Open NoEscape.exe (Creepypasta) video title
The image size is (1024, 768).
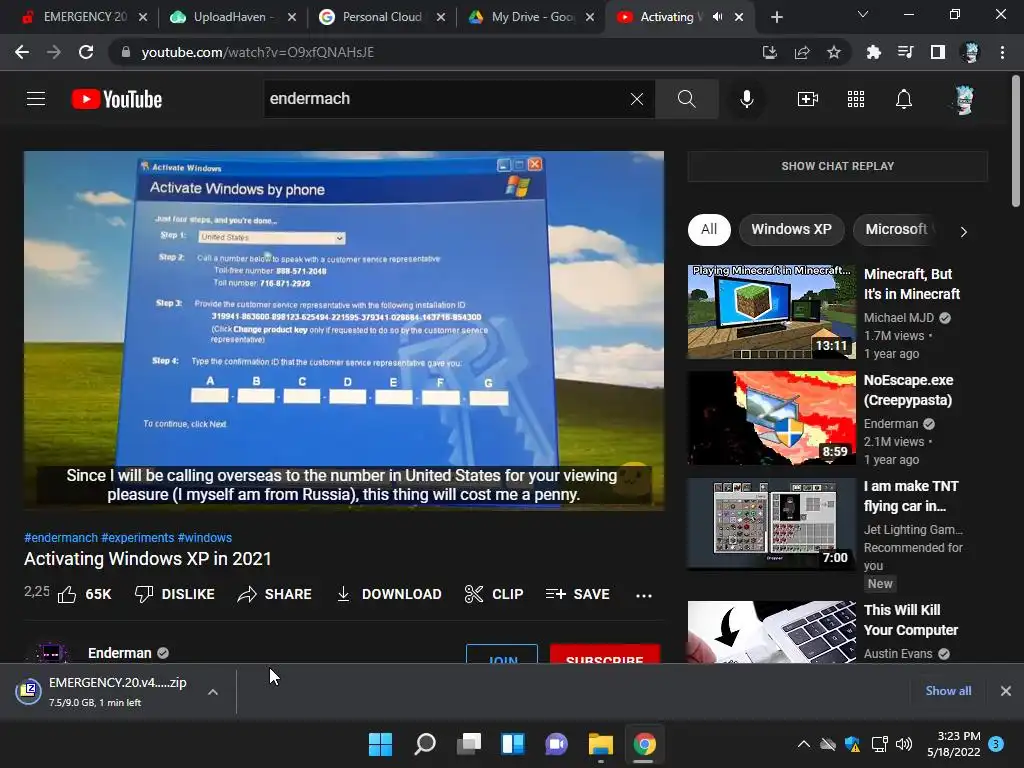click(x=908, y=390)
